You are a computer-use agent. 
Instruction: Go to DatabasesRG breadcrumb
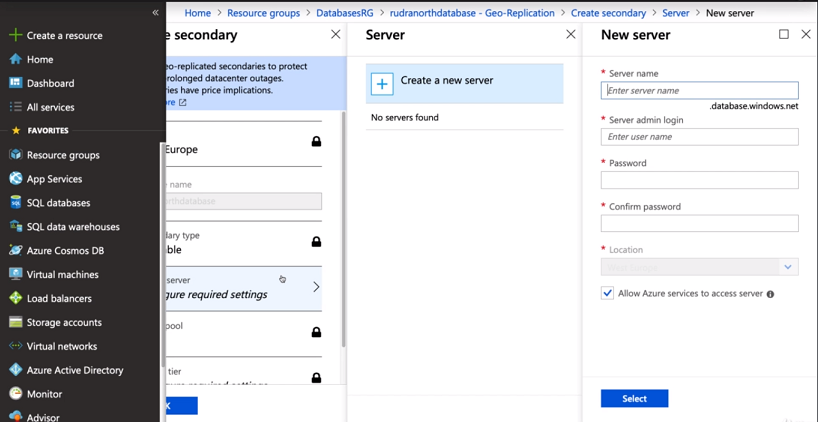click(345, 13)
